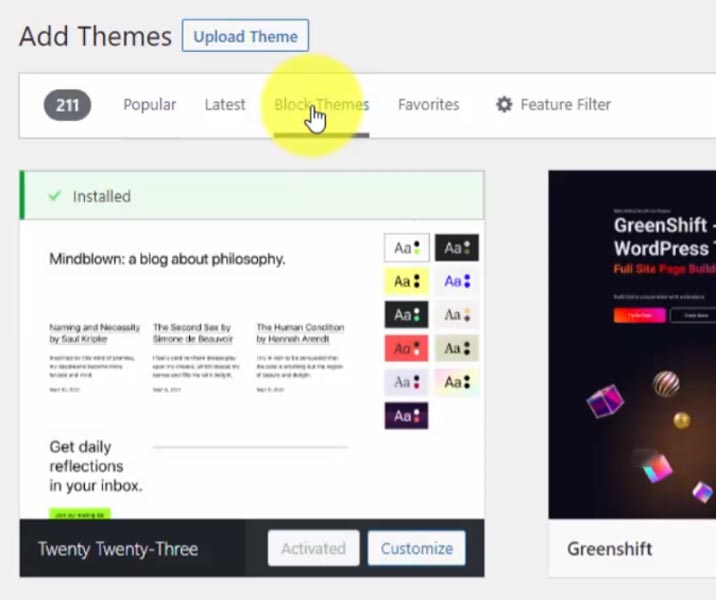Select the 211 theme count badge
The height and width of the screenshot is (600, 716).
(x=67, y=105)
